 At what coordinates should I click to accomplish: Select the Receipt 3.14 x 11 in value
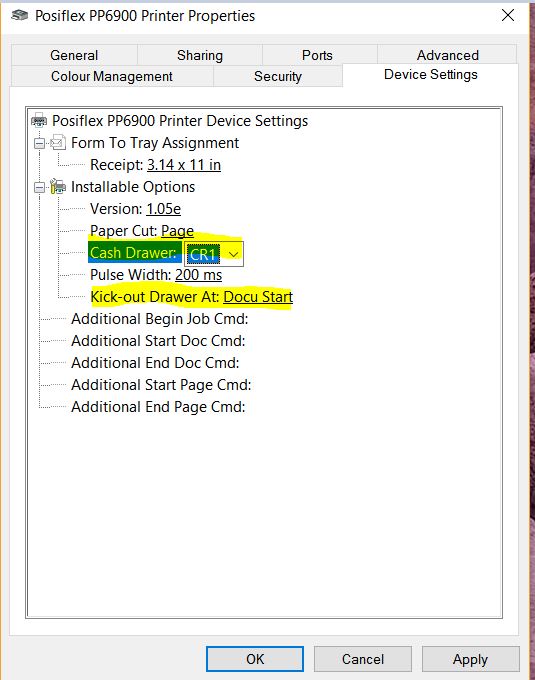click(x=184, y=165)
